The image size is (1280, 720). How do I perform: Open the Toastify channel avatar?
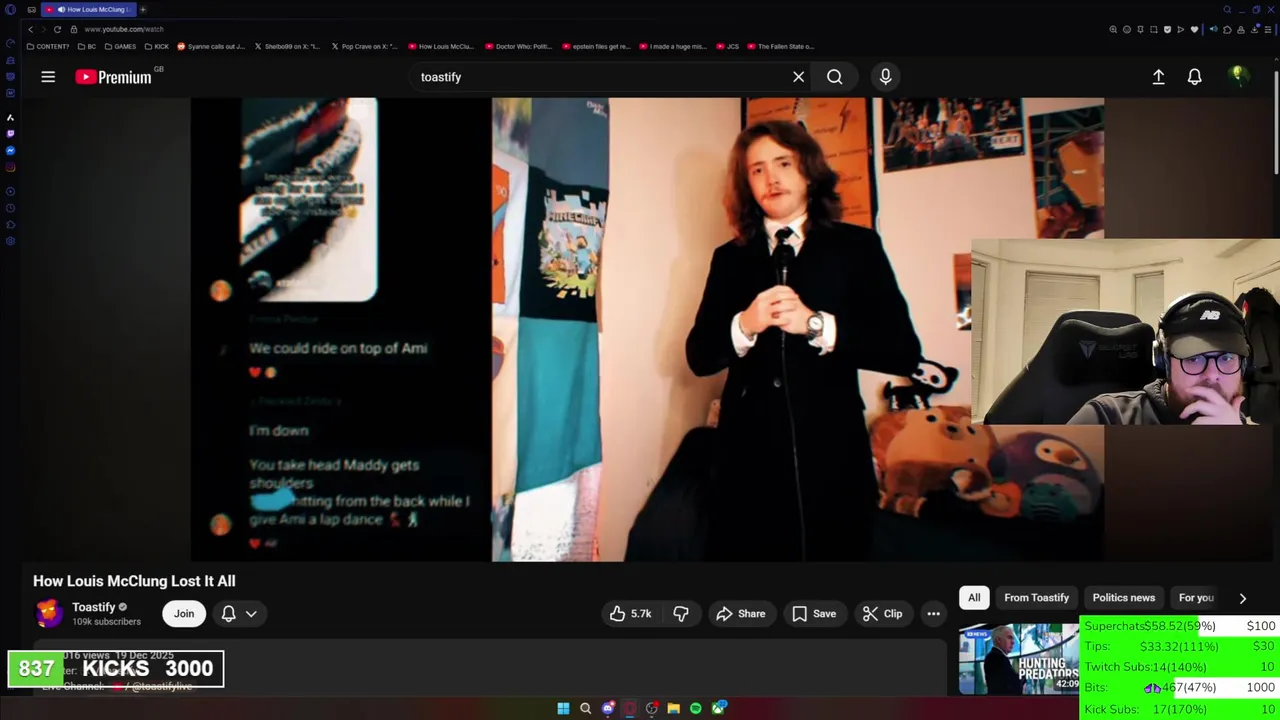click(x=48, y=613)
